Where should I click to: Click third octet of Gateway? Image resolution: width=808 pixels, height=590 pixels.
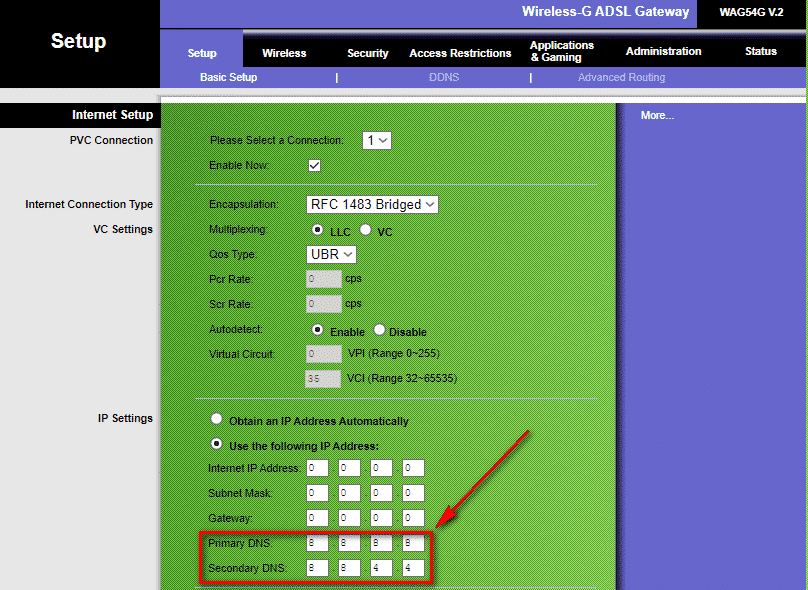tap(381, 518)
